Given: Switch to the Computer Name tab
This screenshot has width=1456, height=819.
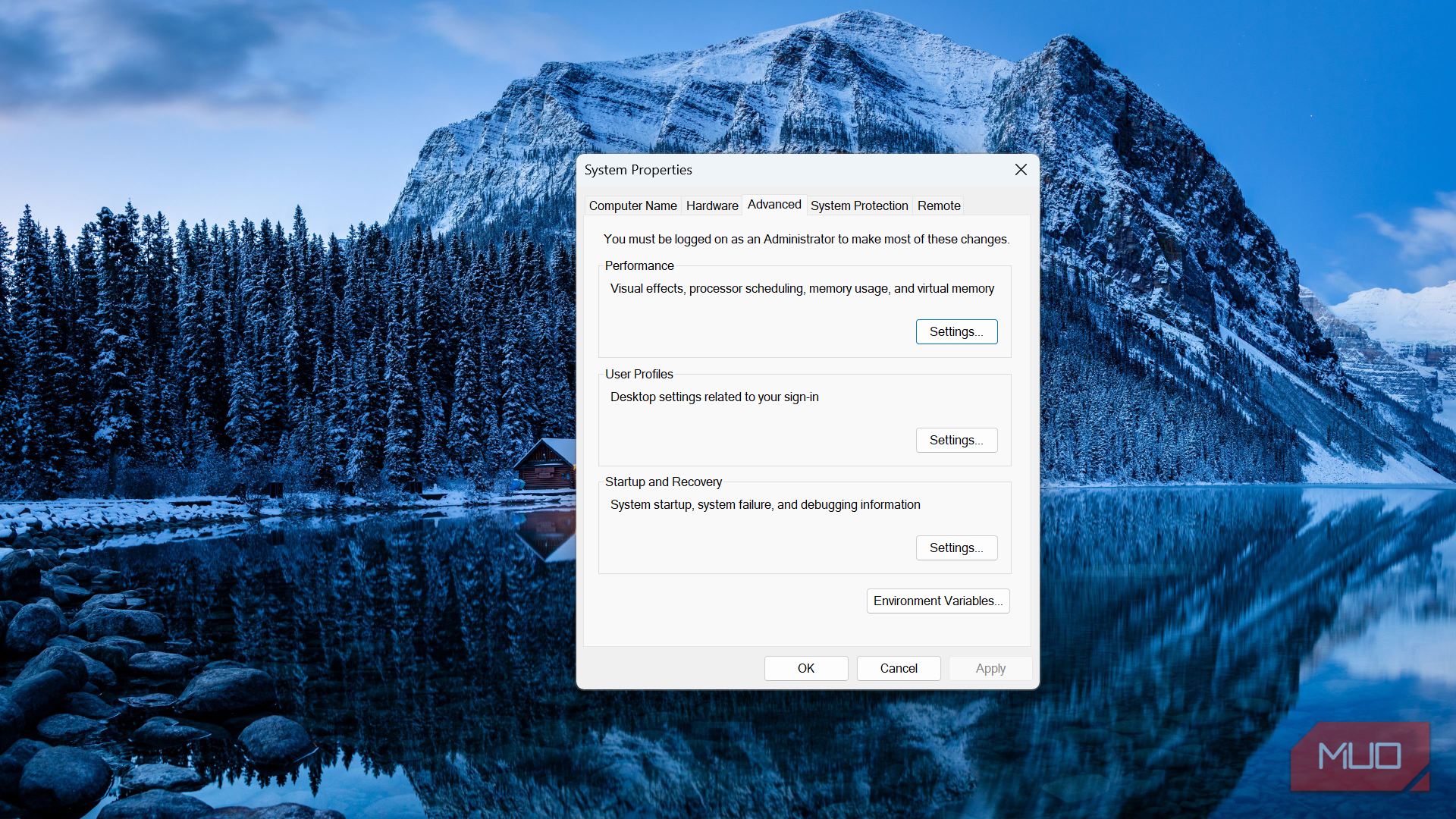Looking at the screenshot, I should point(632,206).
